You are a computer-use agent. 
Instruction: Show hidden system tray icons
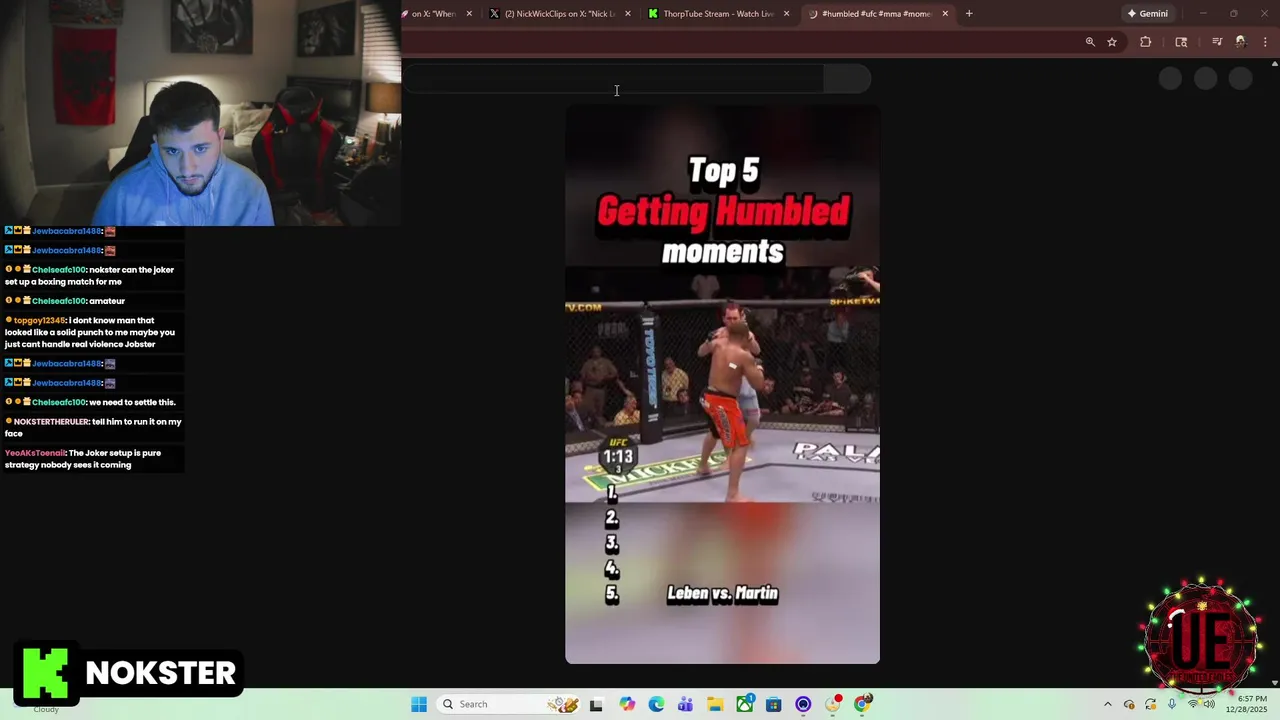tap(1107, 704)
